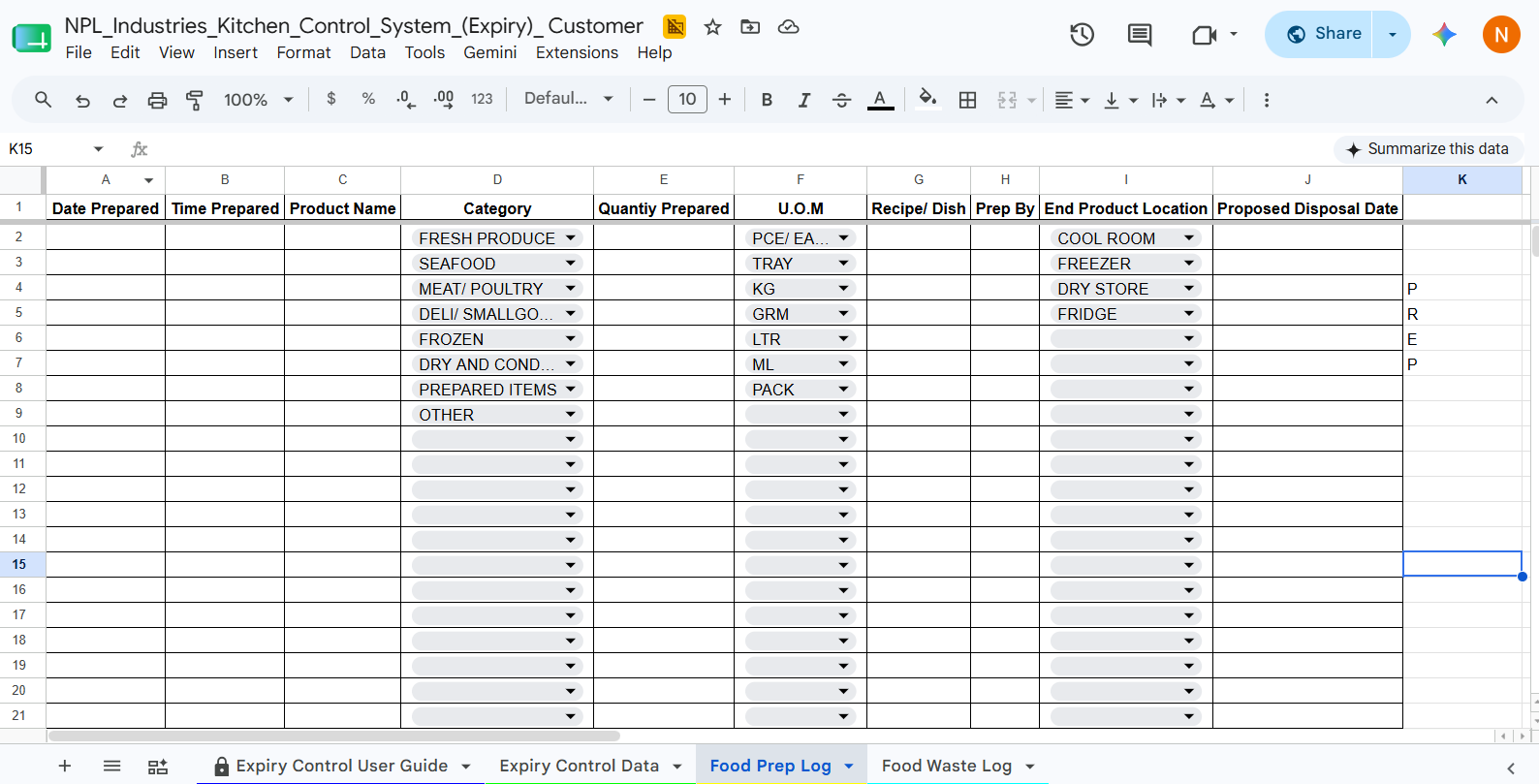Show the all sheets list

pyautogui.click(x=111, y=767)
